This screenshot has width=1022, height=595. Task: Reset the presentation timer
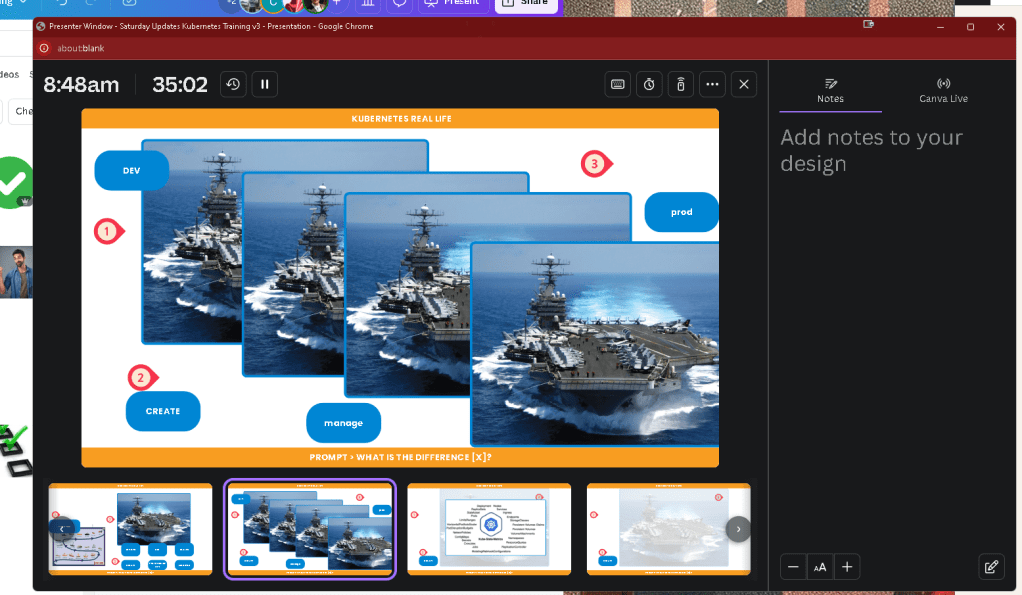point(233,84)
